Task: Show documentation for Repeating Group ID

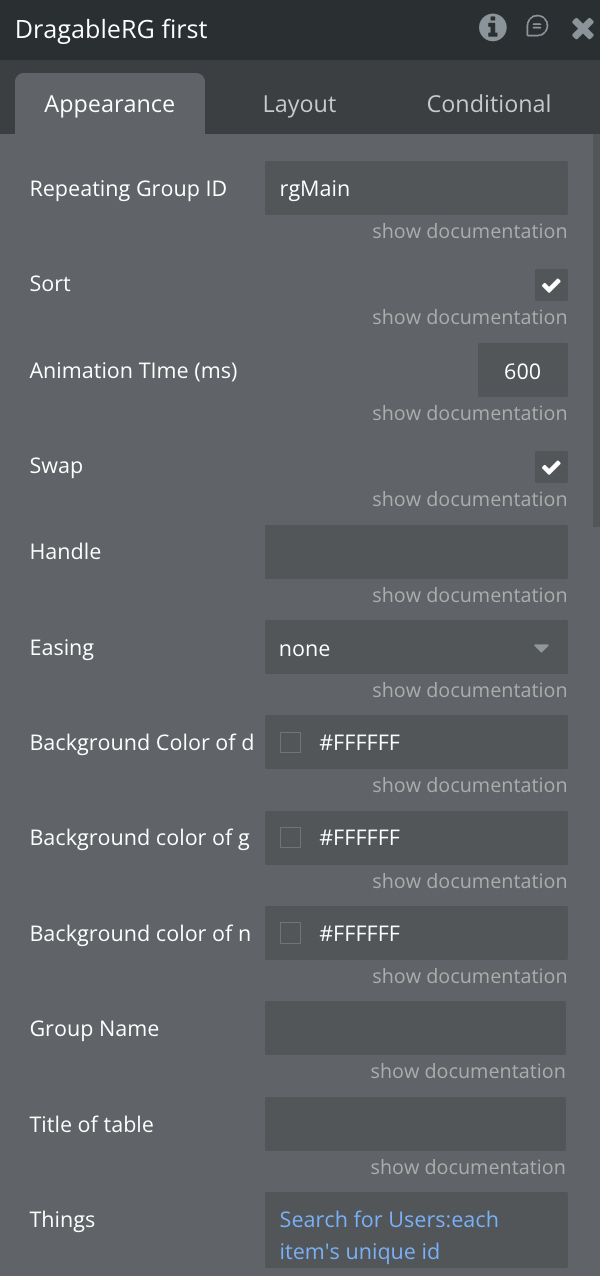Action: pos(469,231)
